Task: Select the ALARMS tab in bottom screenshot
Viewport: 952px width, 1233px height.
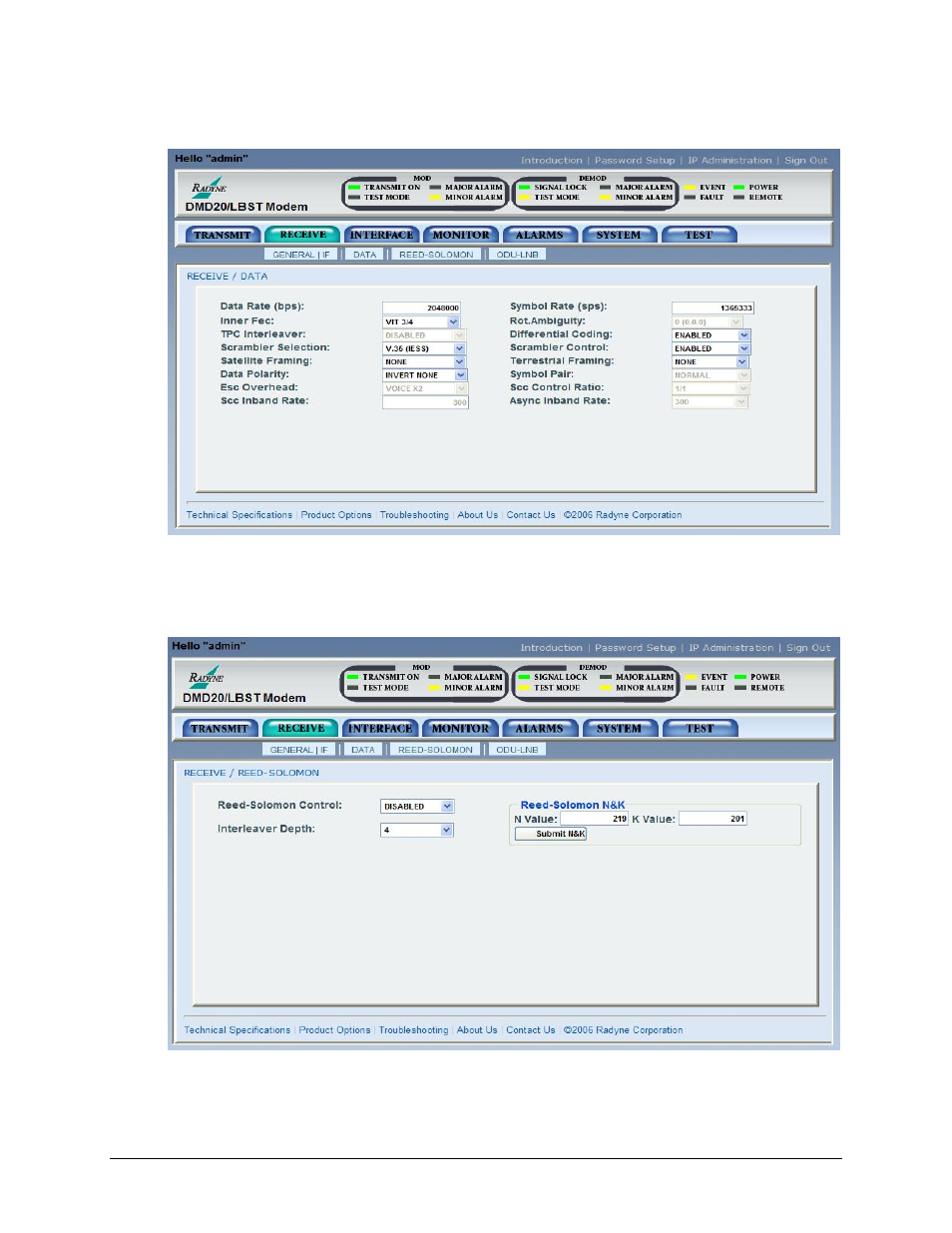Action: point(539,729)
